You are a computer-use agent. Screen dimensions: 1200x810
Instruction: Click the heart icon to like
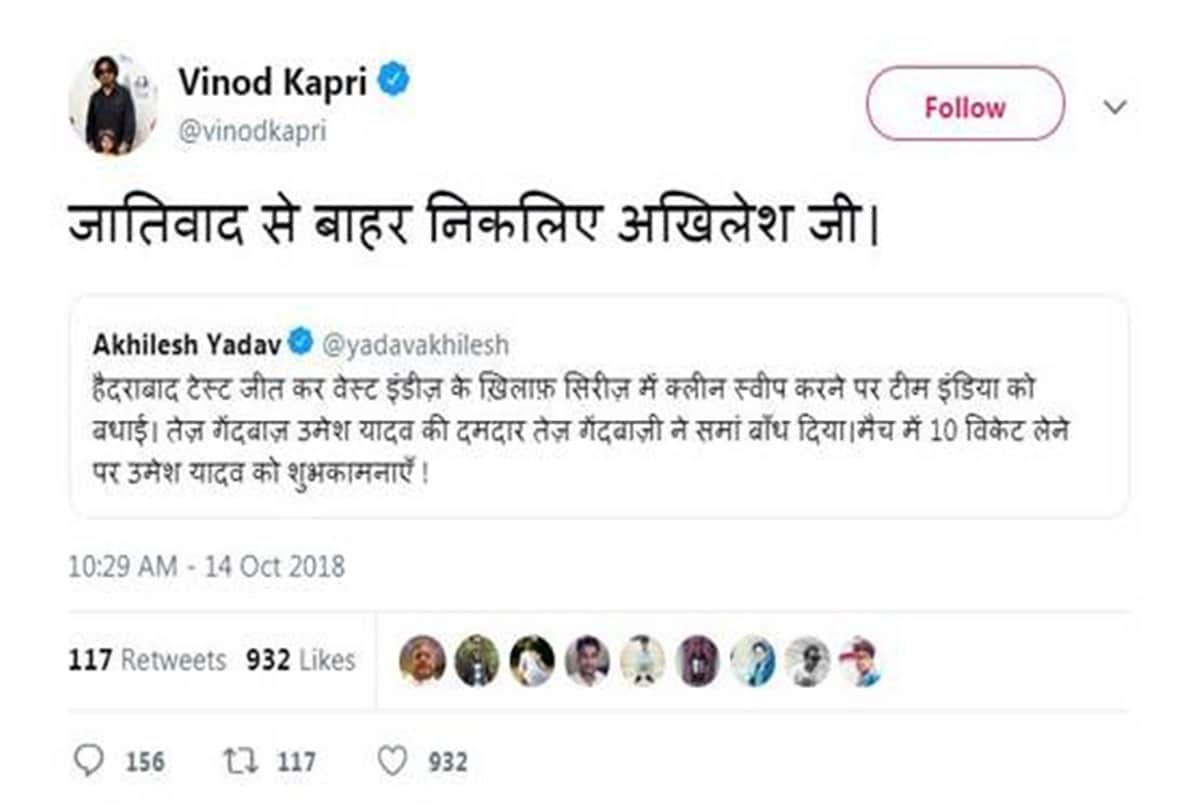coord(394,761)
